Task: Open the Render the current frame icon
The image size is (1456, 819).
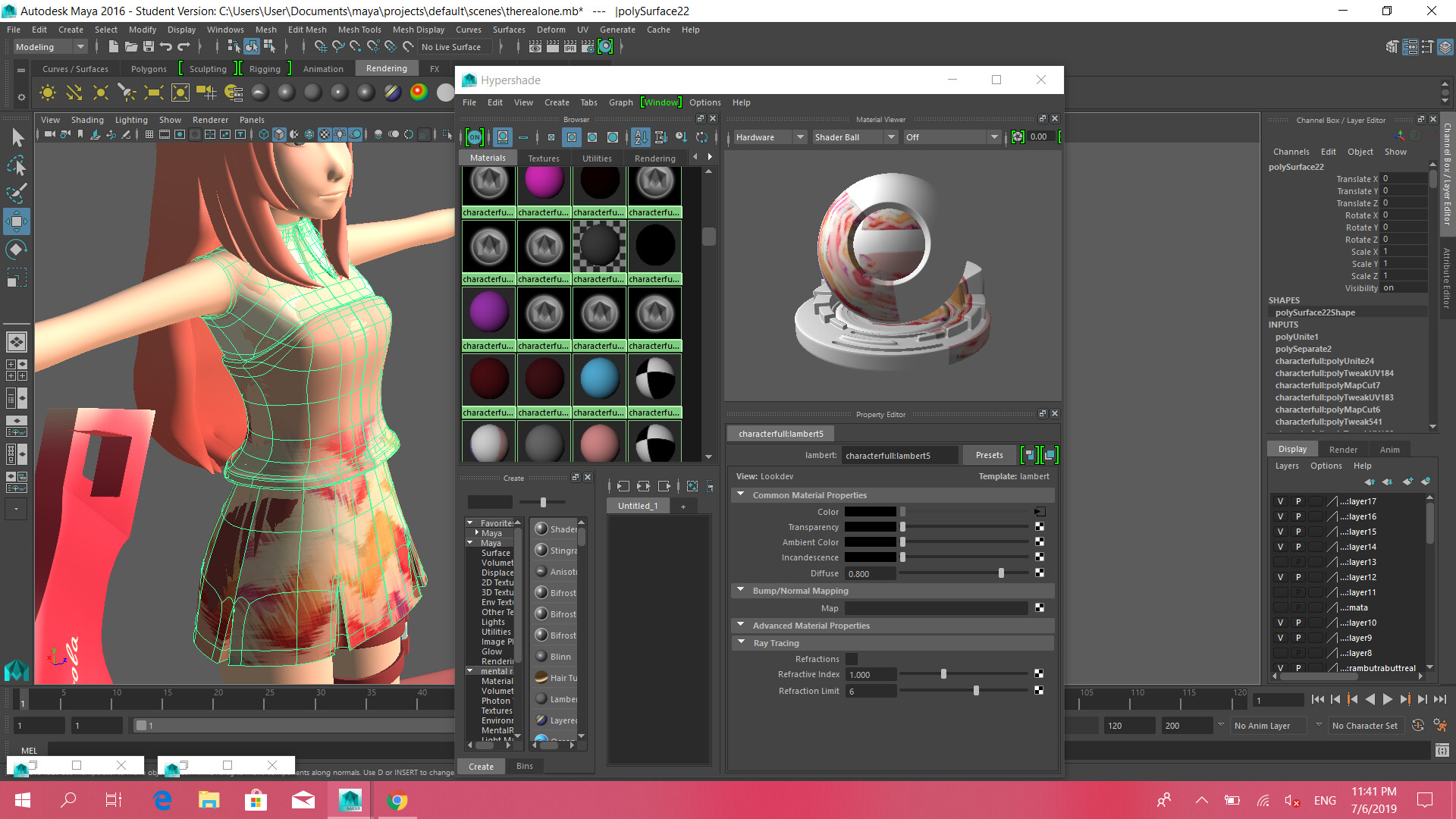Action: pyautogui.click(x=552, y=46)
